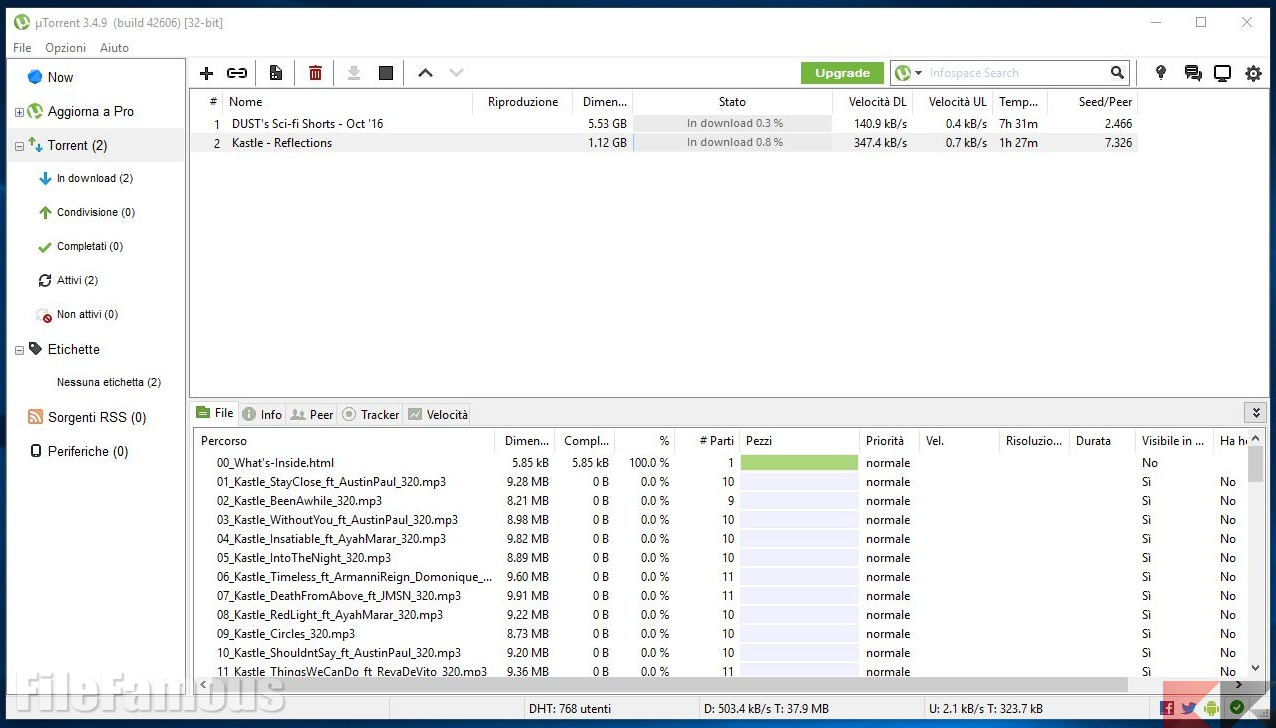
Task: Sort torrents by the Stato column header
Action: coord(732,102)
